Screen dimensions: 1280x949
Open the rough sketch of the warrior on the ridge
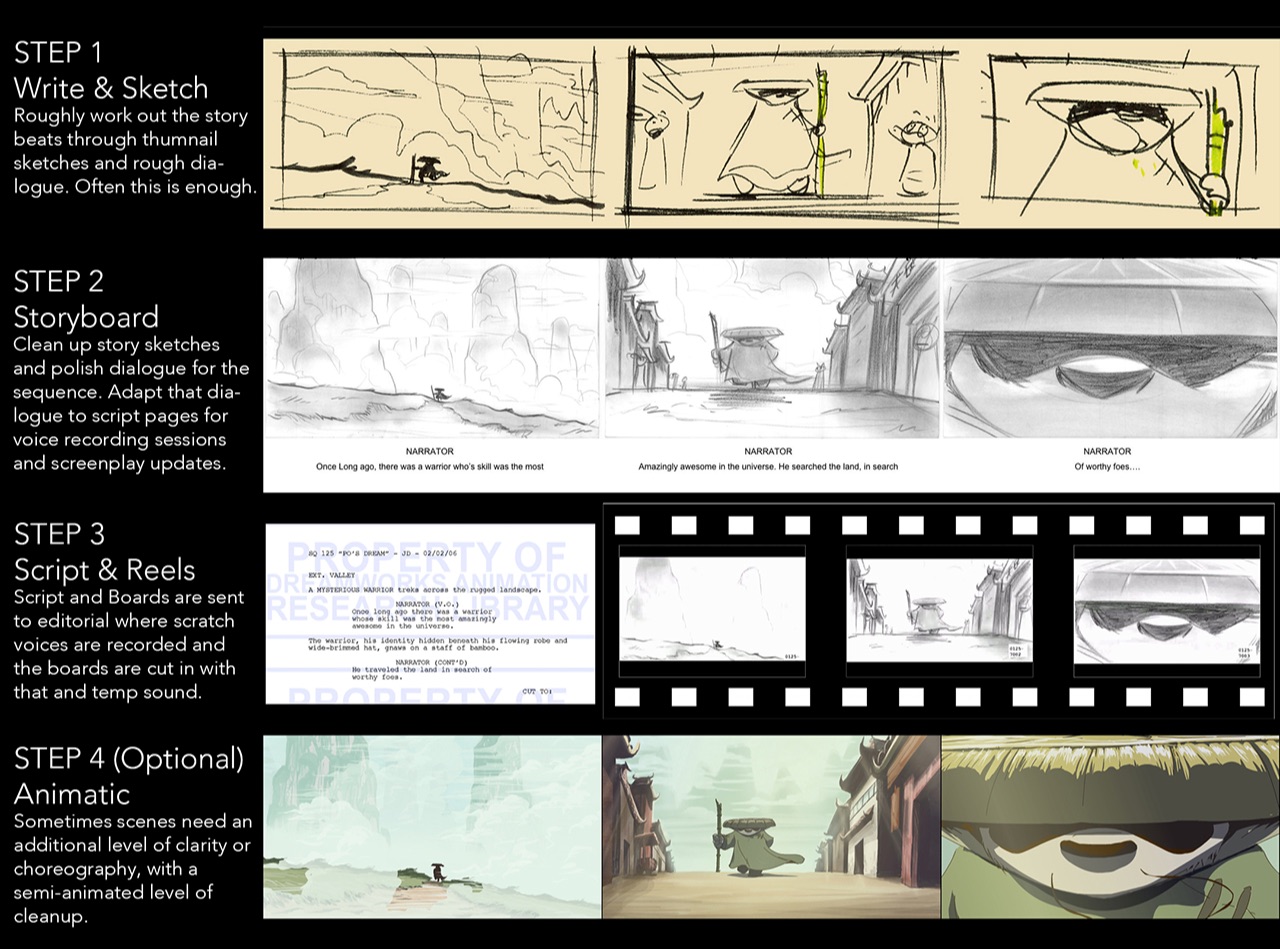tap(438, 133)
